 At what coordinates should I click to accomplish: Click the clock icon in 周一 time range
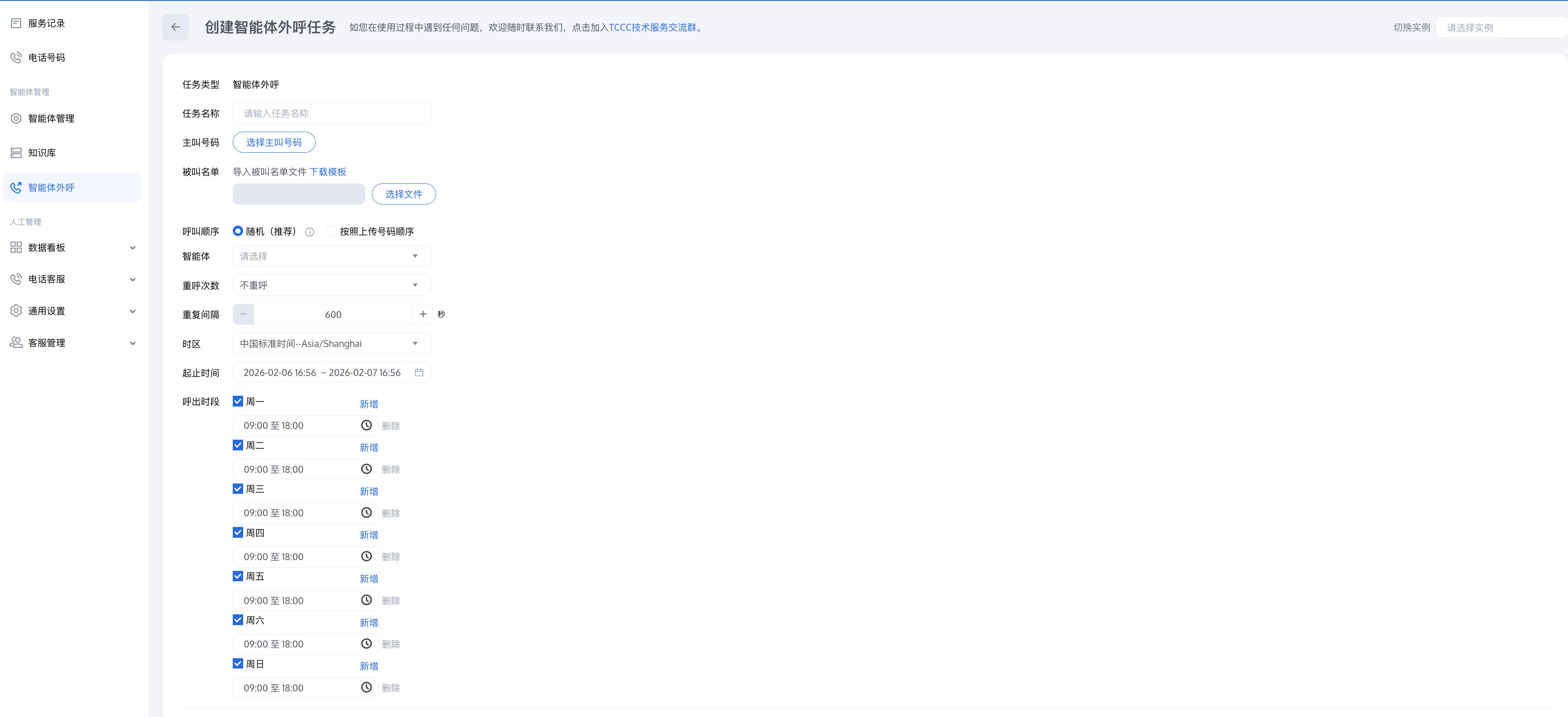tap(366, 426)
